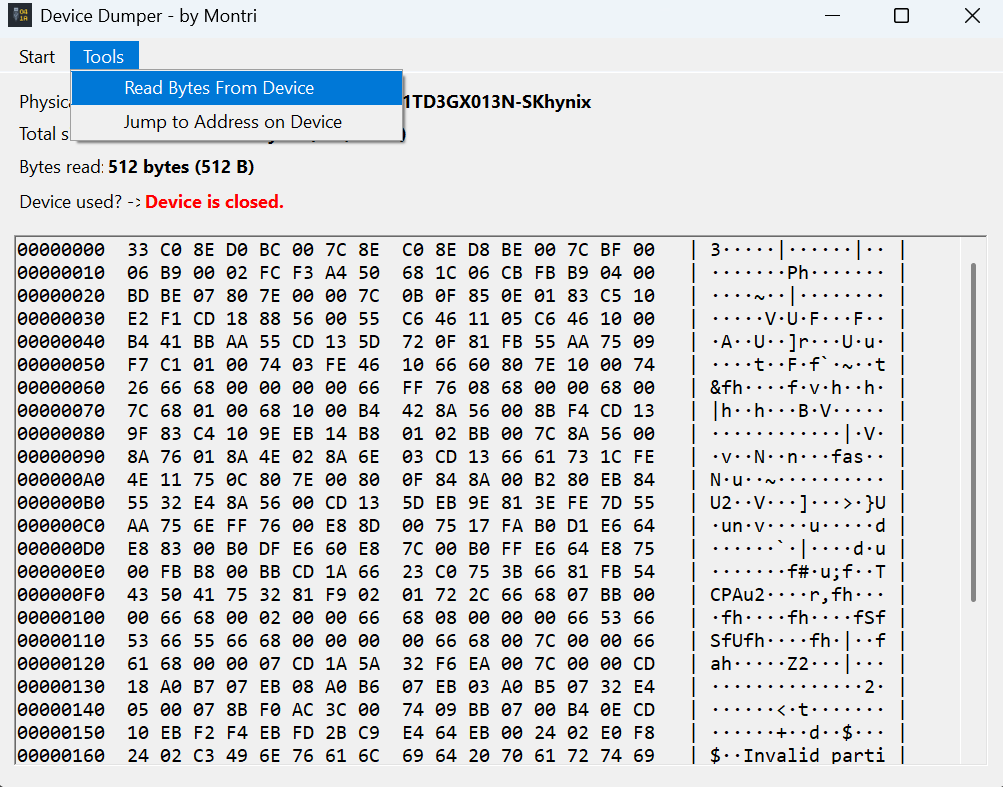Click ASCII text 'SfUfh····fh·|··f'
Viewport: 1003px width, 787px height.
coord(798,641)
